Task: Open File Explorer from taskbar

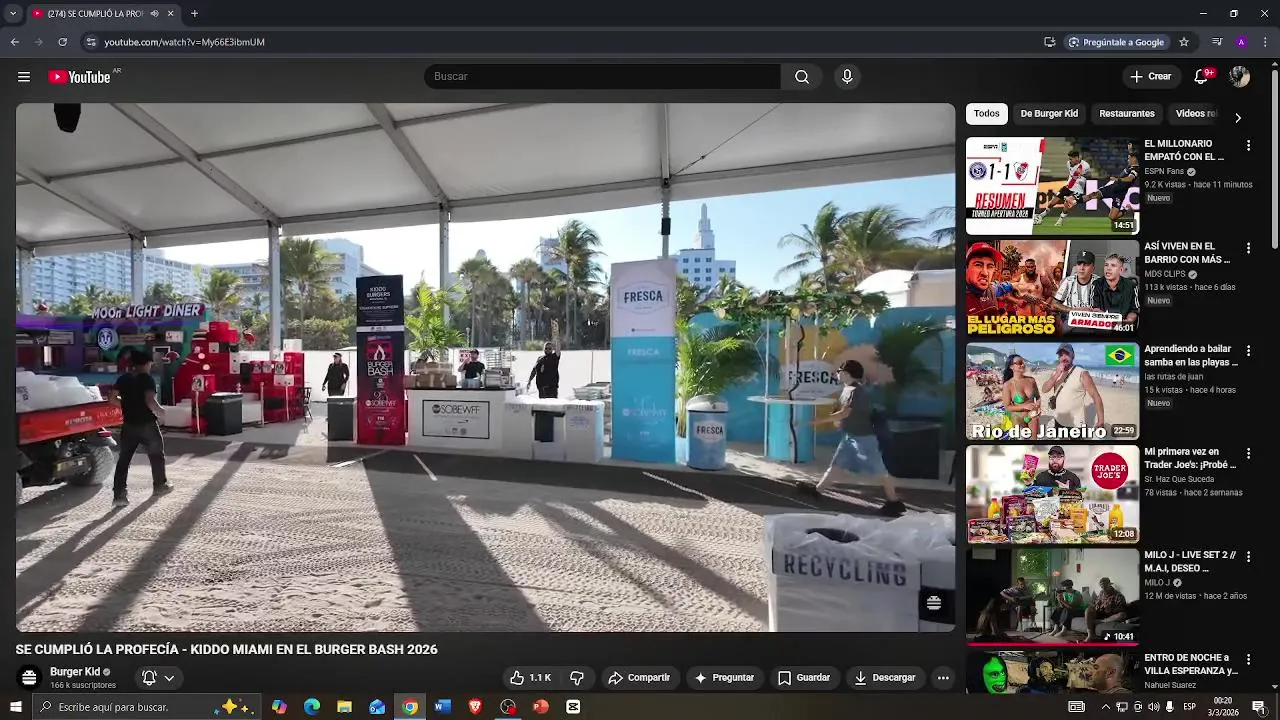Action: (x=344, y=707)
